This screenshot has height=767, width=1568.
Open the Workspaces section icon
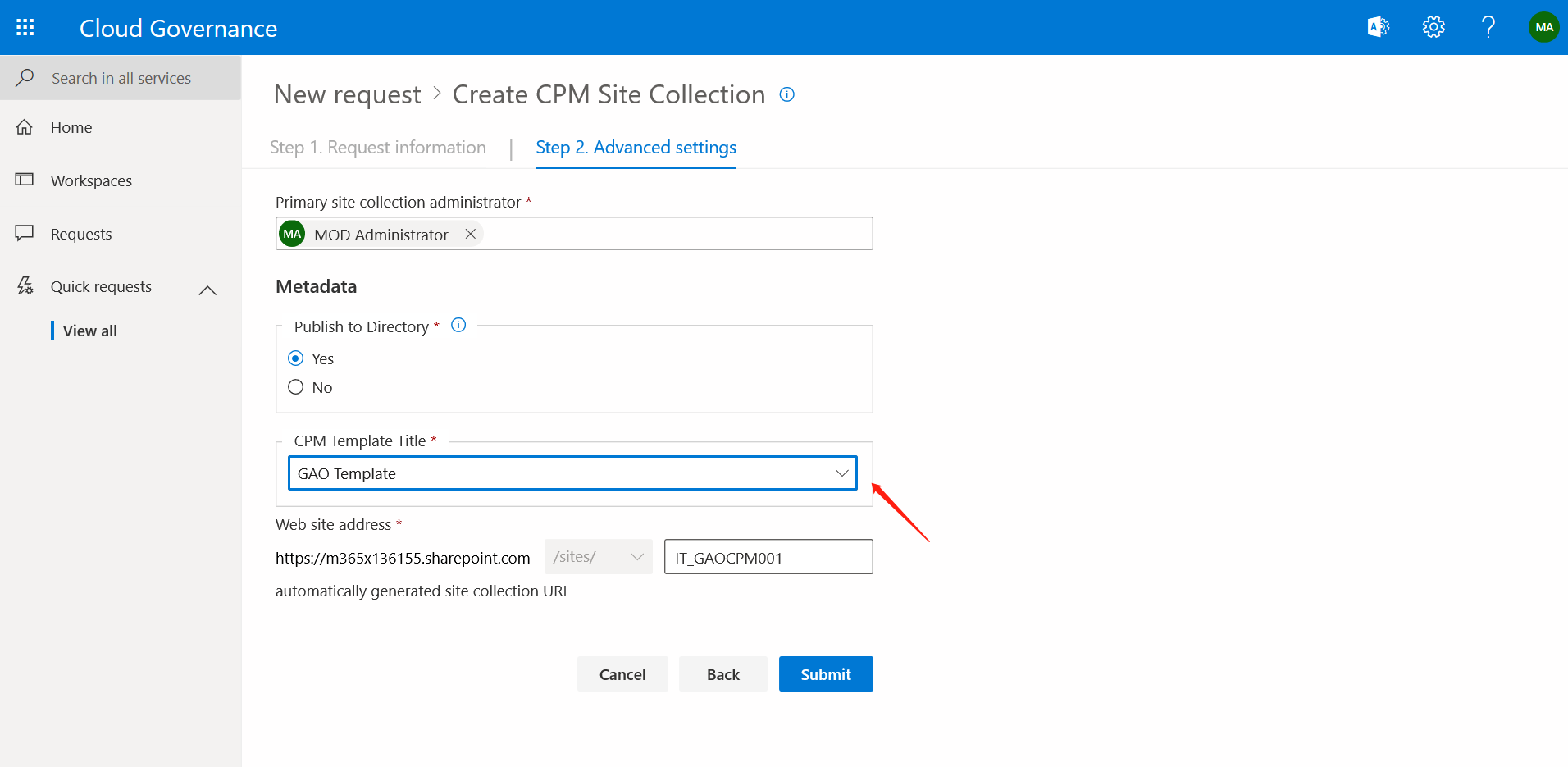pyautogui.click(x=25, y=180)
